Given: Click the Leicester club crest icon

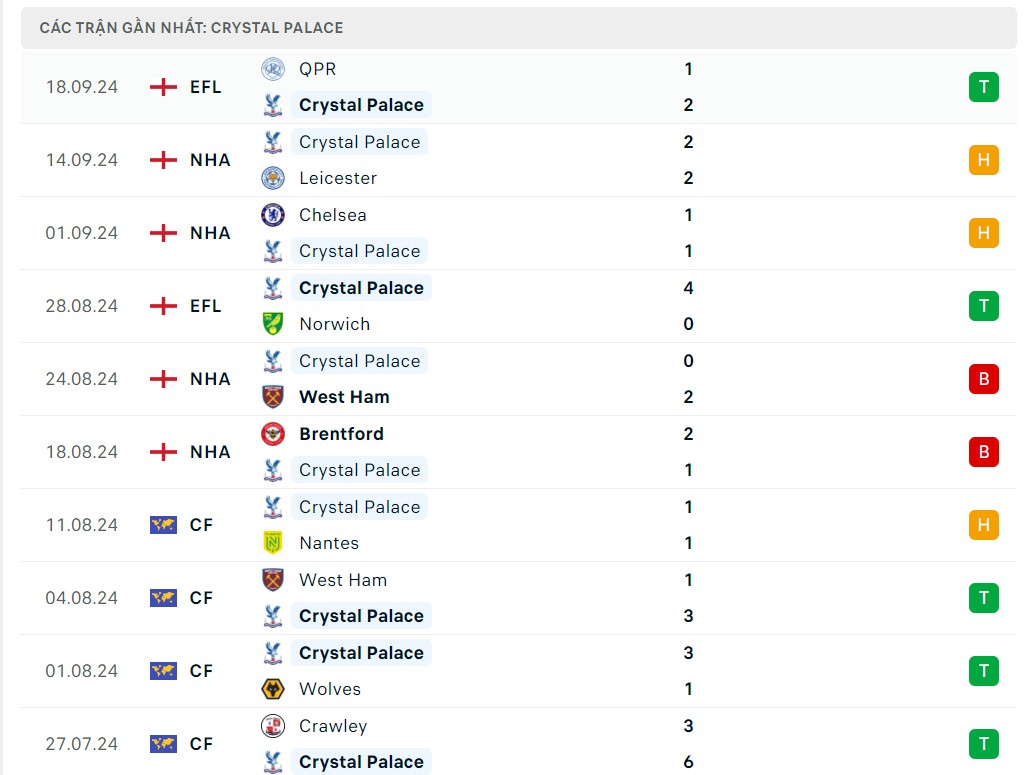Looking at the screenshot, I should pos(272,178).
